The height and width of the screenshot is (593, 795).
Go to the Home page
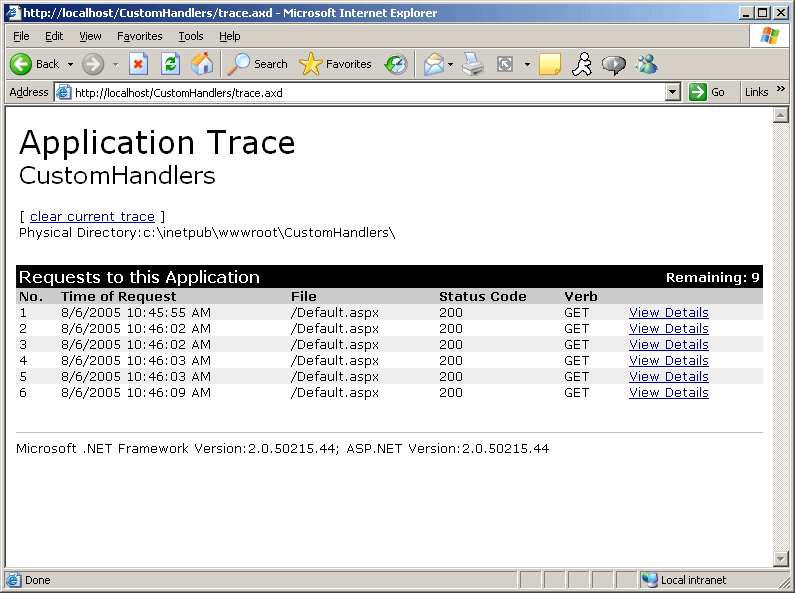(x=202, y=64)
